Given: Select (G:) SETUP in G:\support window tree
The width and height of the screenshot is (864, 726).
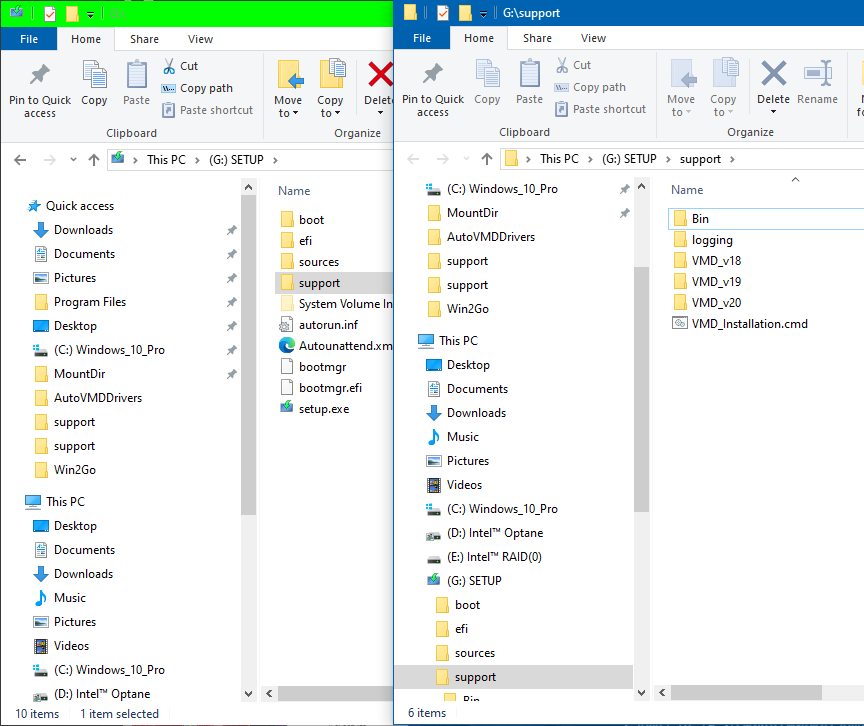Looking at the screenshot, I should point(474,581).
